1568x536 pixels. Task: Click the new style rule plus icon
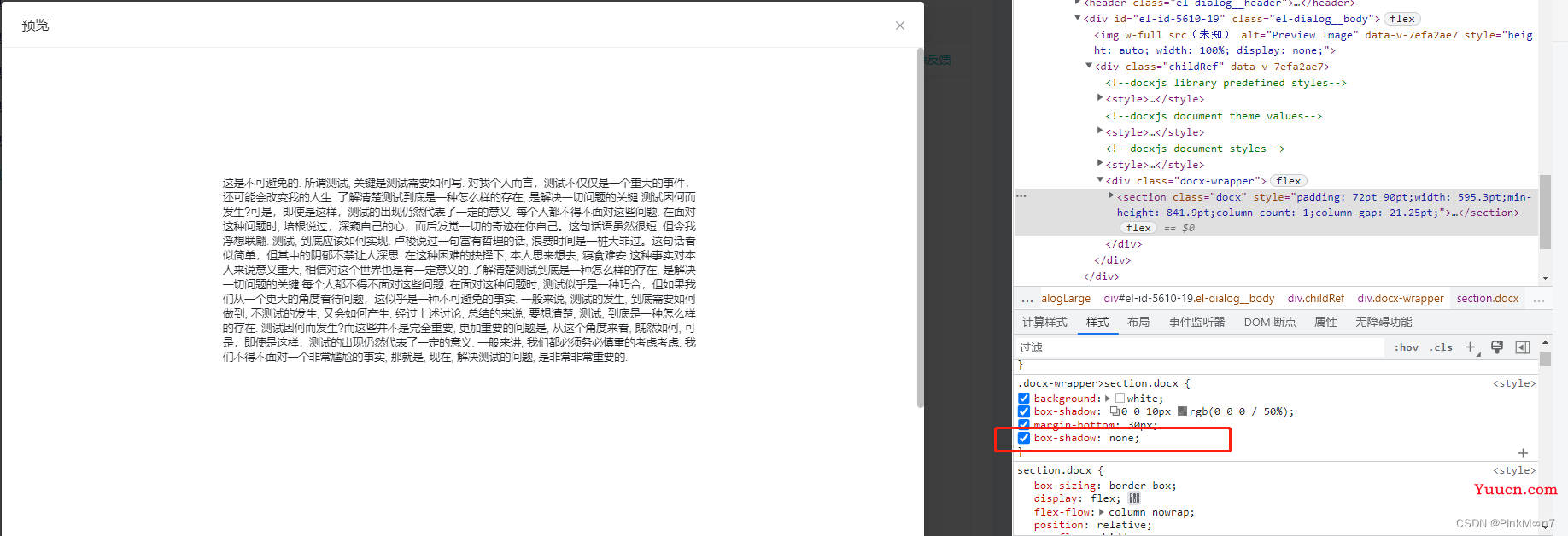point(1471,347)
